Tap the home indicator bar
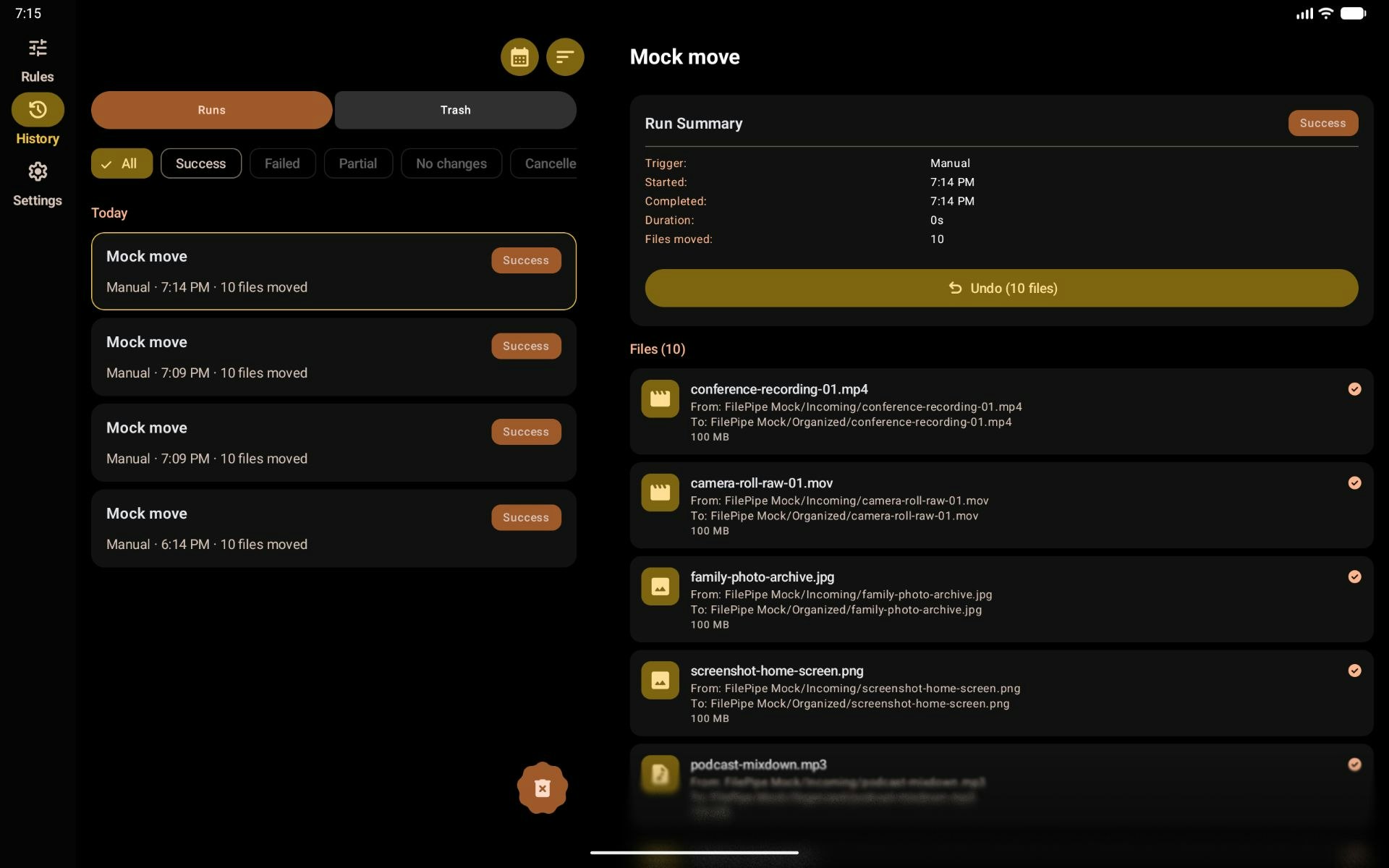 coord(694,853)
